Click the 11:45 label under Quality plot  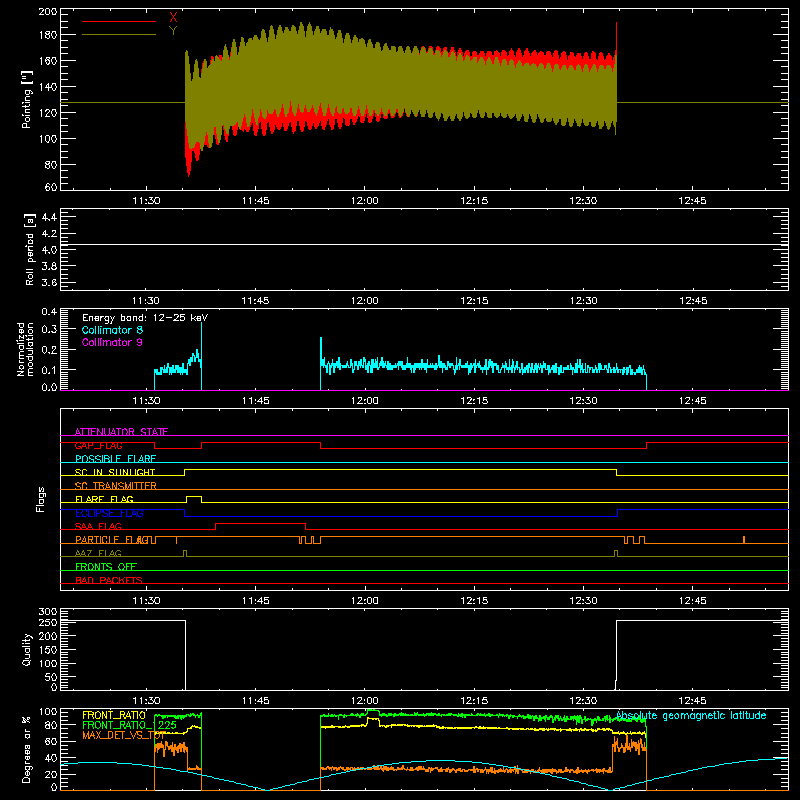pyautogui.click(x=256, y=701)
